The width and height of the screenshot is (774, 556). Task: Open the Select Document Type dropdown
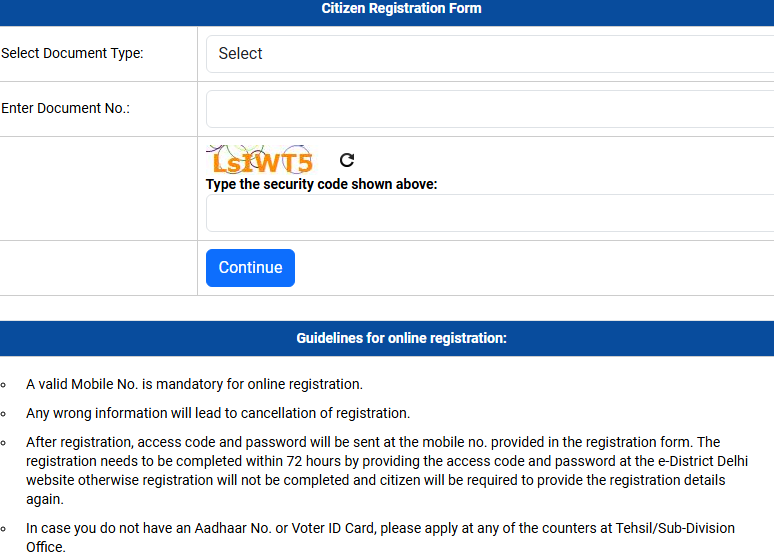tap(490, 54)
